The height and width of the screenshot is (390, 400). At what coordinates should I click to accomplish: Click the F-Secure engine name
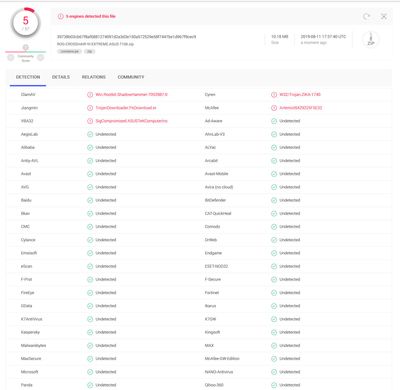pyautogui.click(x=213, y=279)
